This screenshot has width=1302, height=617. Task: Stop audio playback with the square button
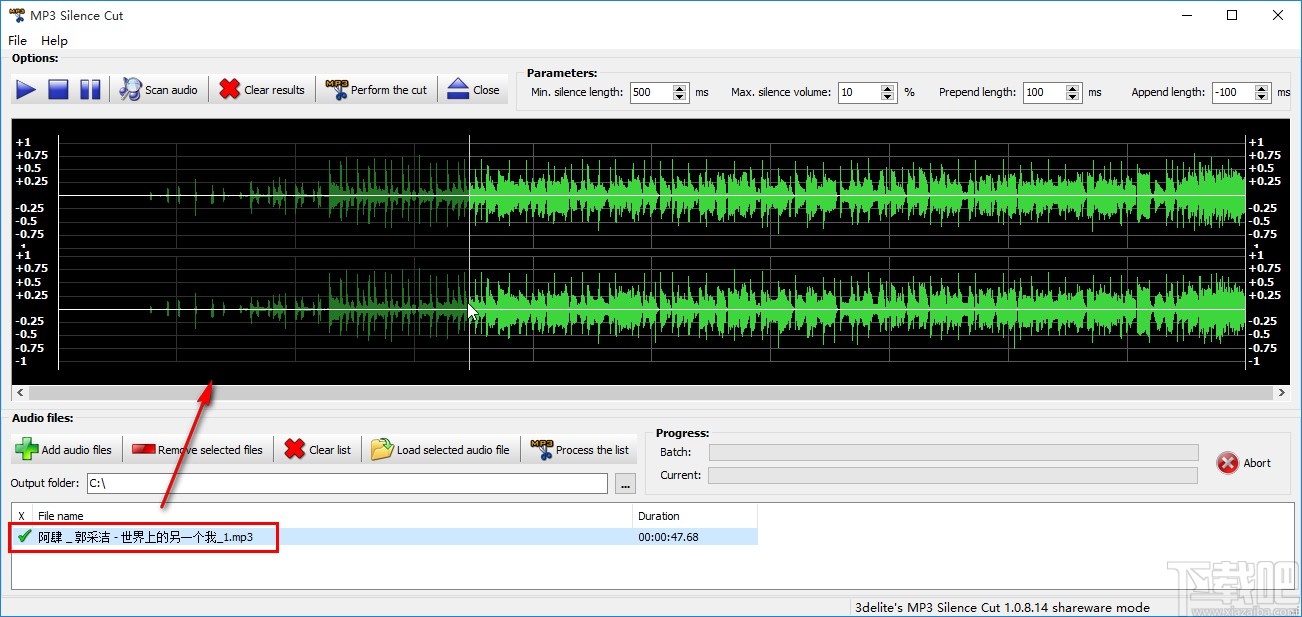58,90
